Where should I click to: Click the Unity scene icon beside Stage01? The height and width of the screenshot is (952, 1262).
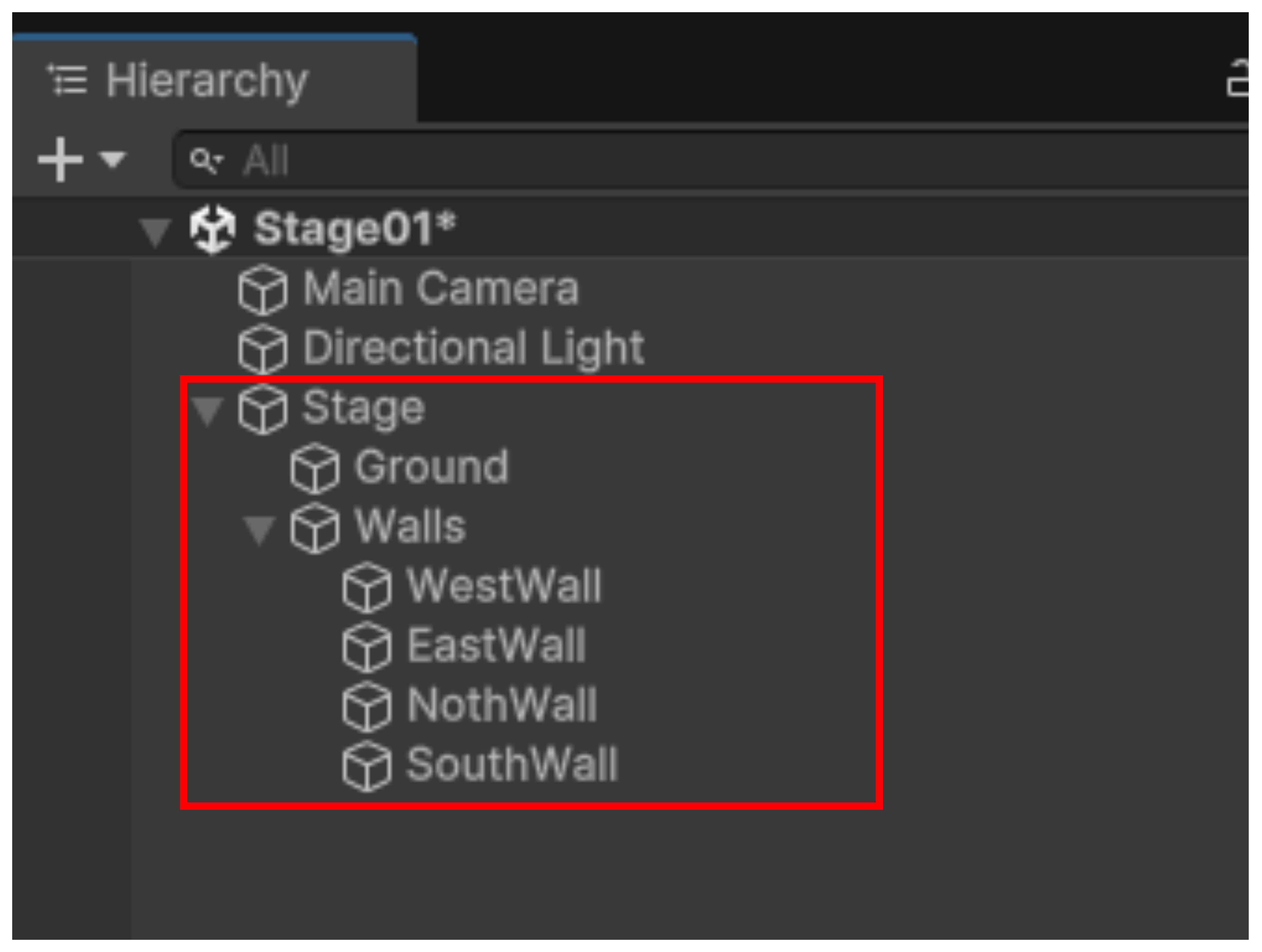pos(212,229)
